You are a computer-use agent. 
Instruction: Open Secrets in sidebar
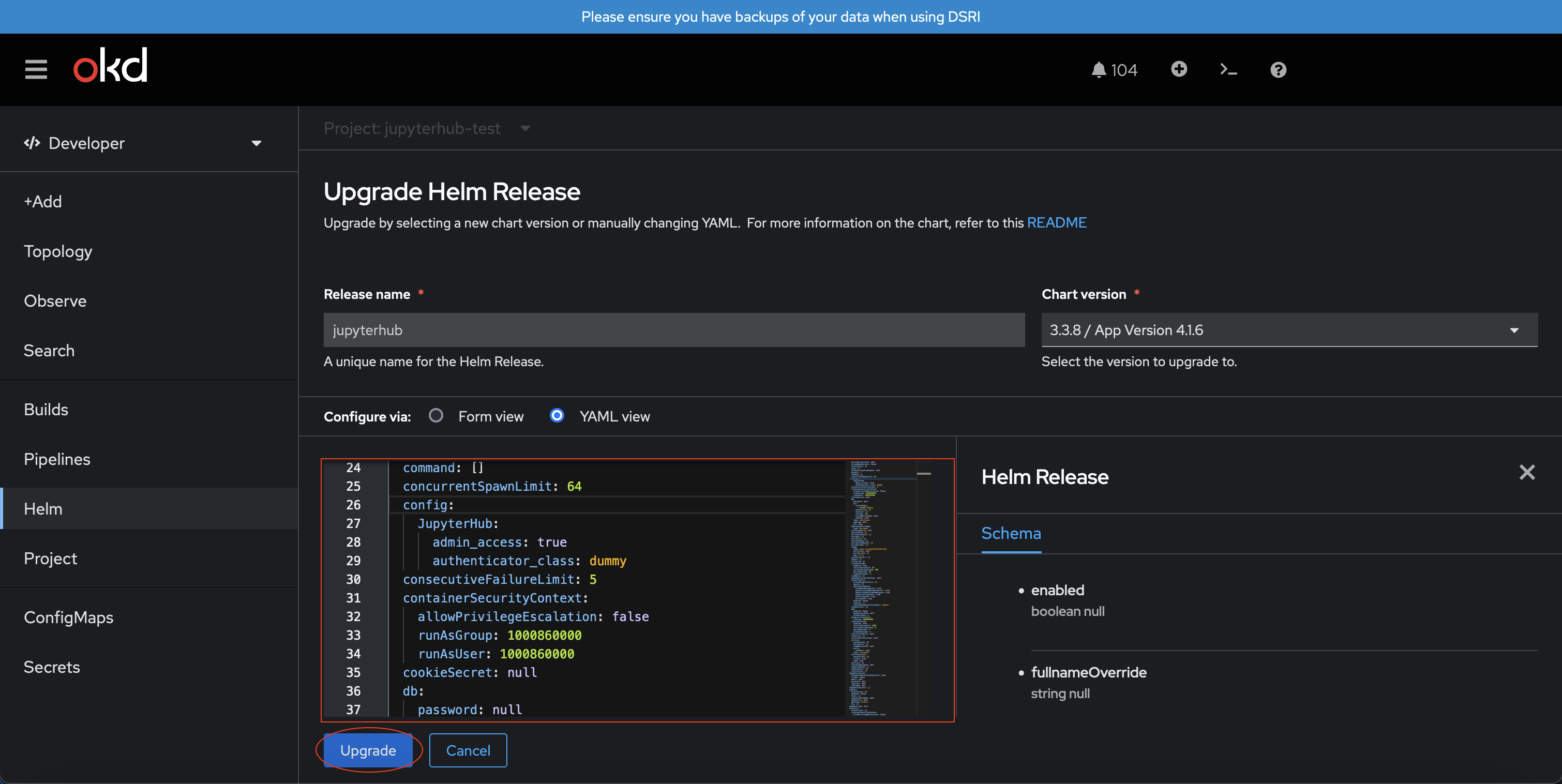pos(149,667)
